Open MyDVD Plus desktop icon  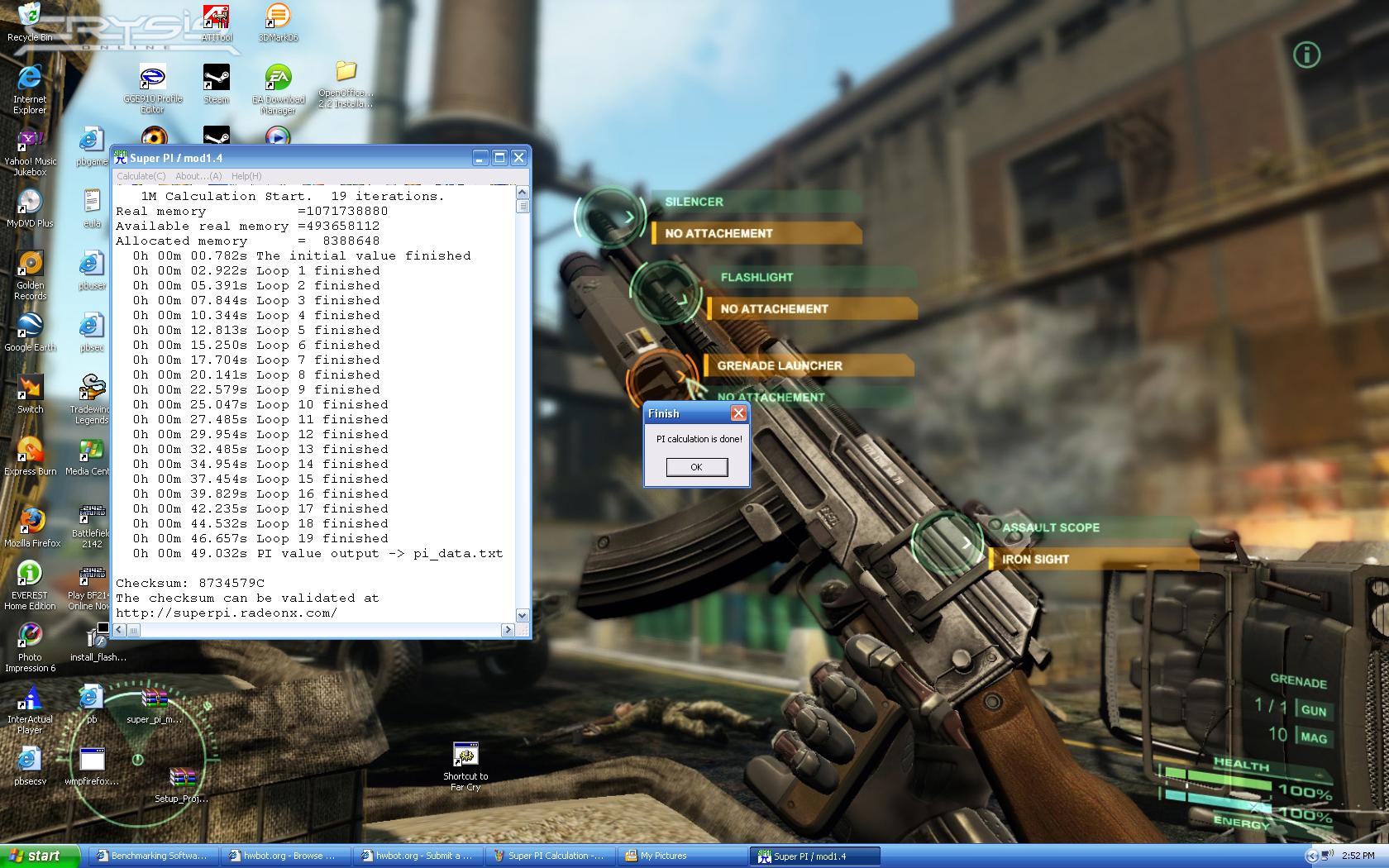(x=30, y=208)
